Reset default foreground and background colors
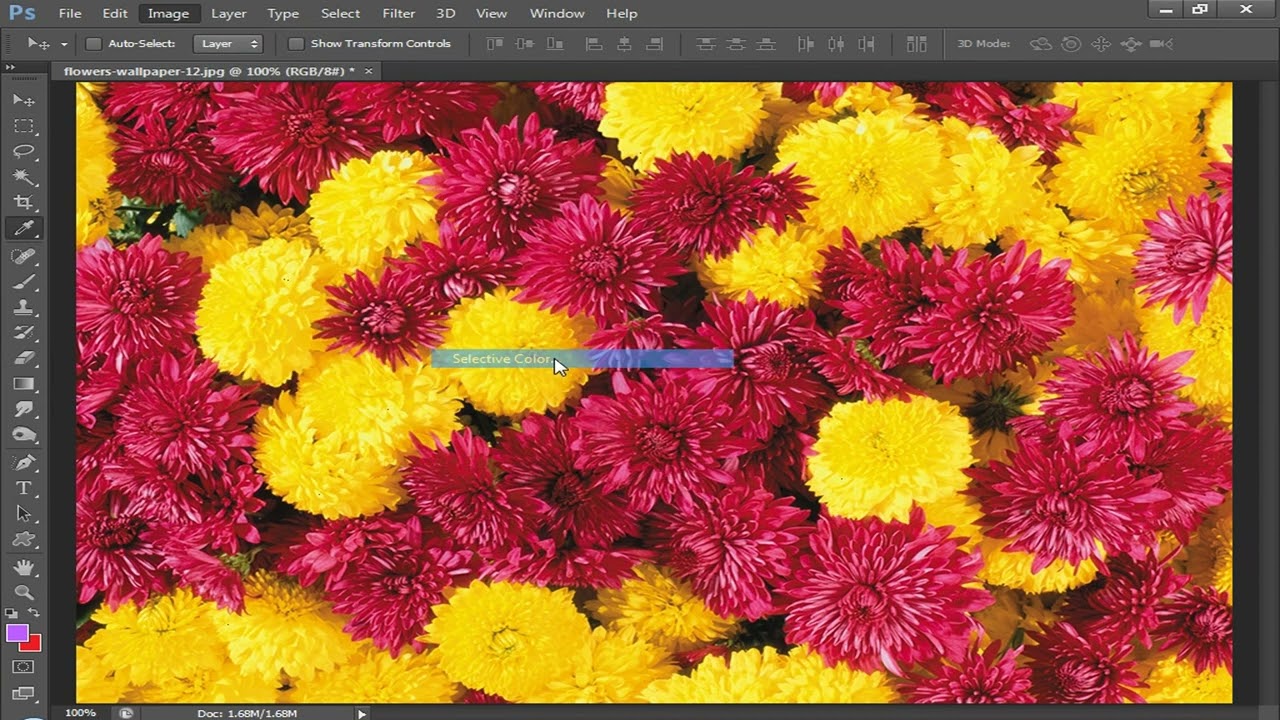 [x=13, y=613]
